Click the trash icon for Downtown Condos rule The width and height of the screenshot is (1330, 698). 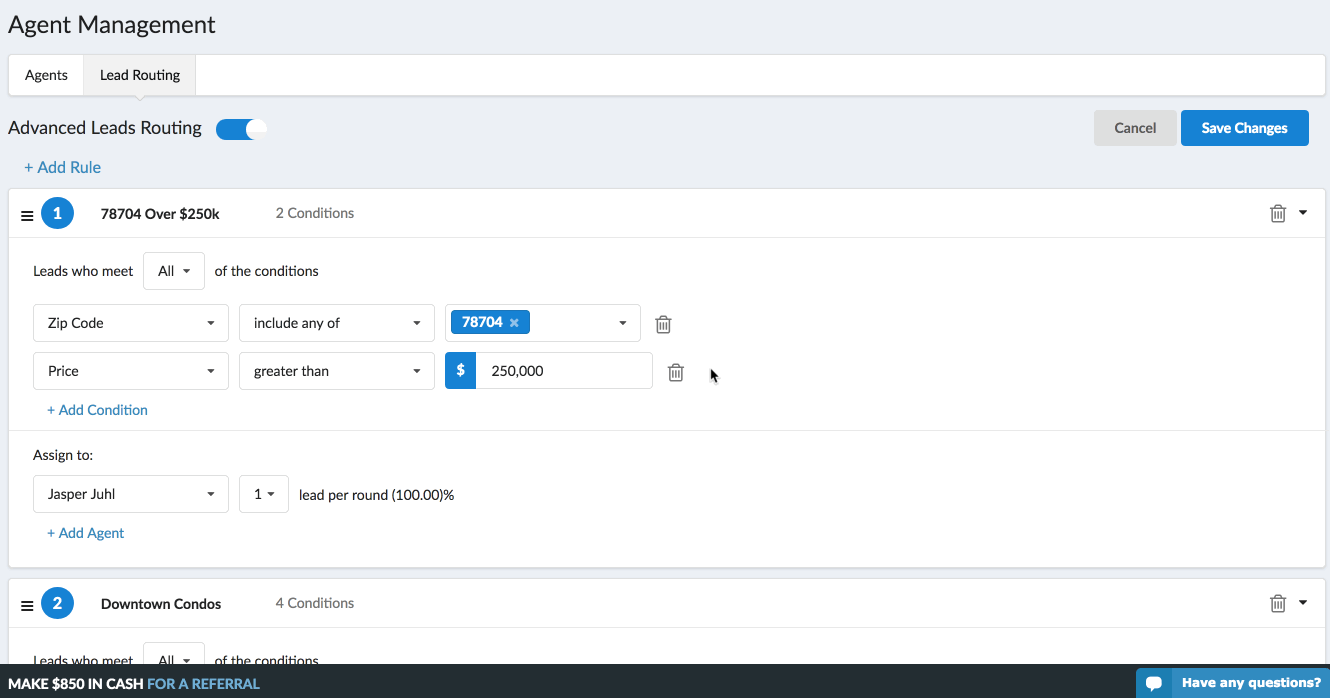pyautogui.click(x=1277, y=603)
